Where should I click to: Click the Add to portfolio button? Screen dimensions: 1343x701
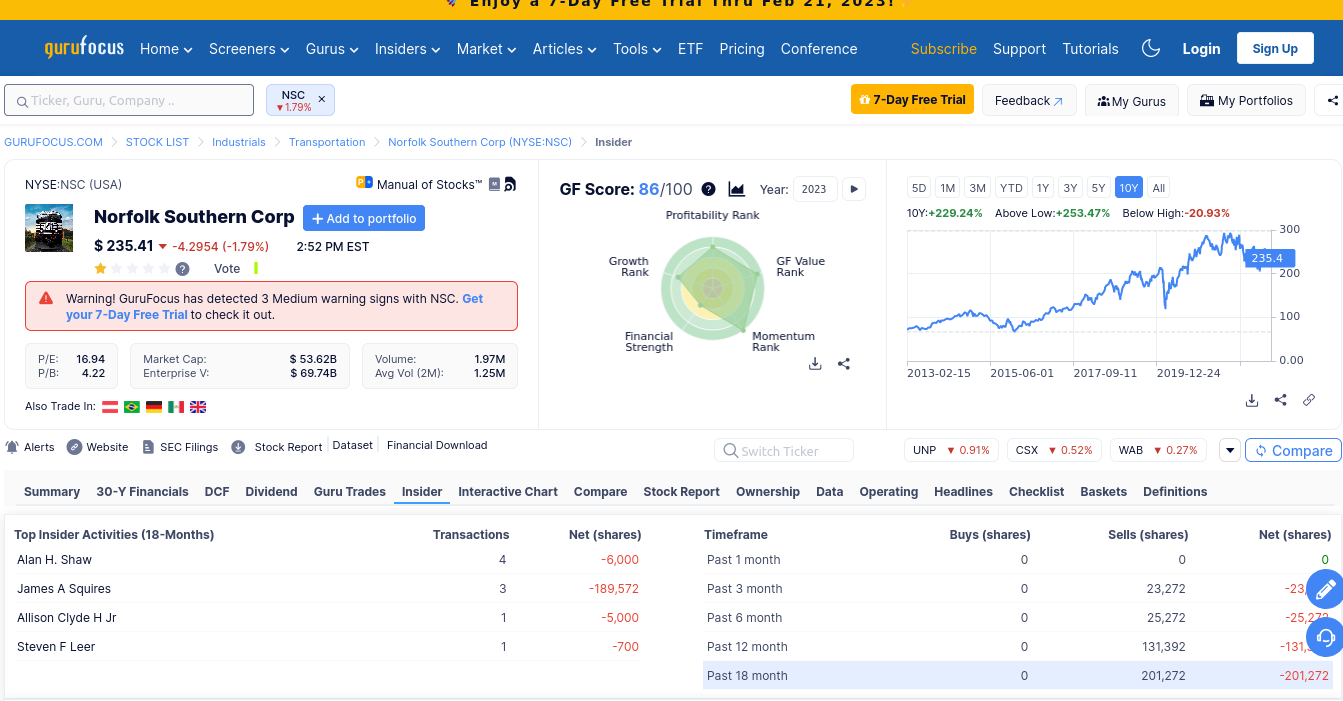pyautogui.click(x=364, y=218)
